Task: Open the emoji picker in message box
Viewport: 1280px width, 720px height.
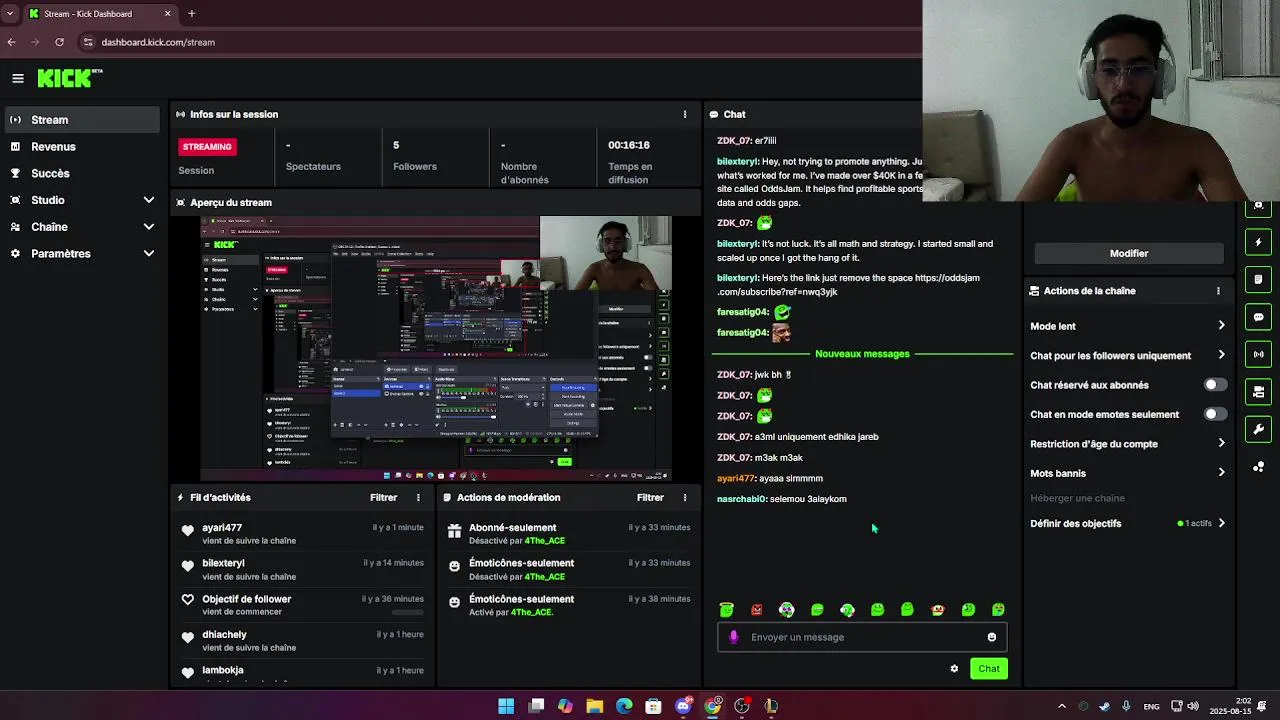Action: point(992,637)
